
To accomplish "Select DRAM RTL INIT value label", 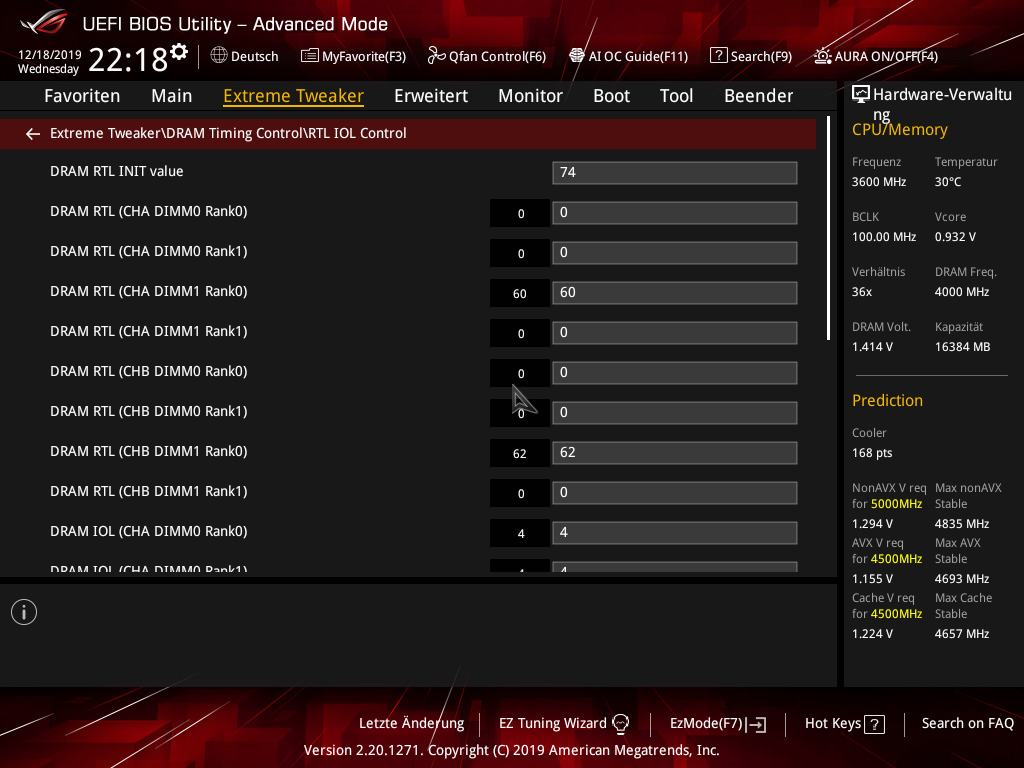I will pyautogui.click(x=116, y=171).
